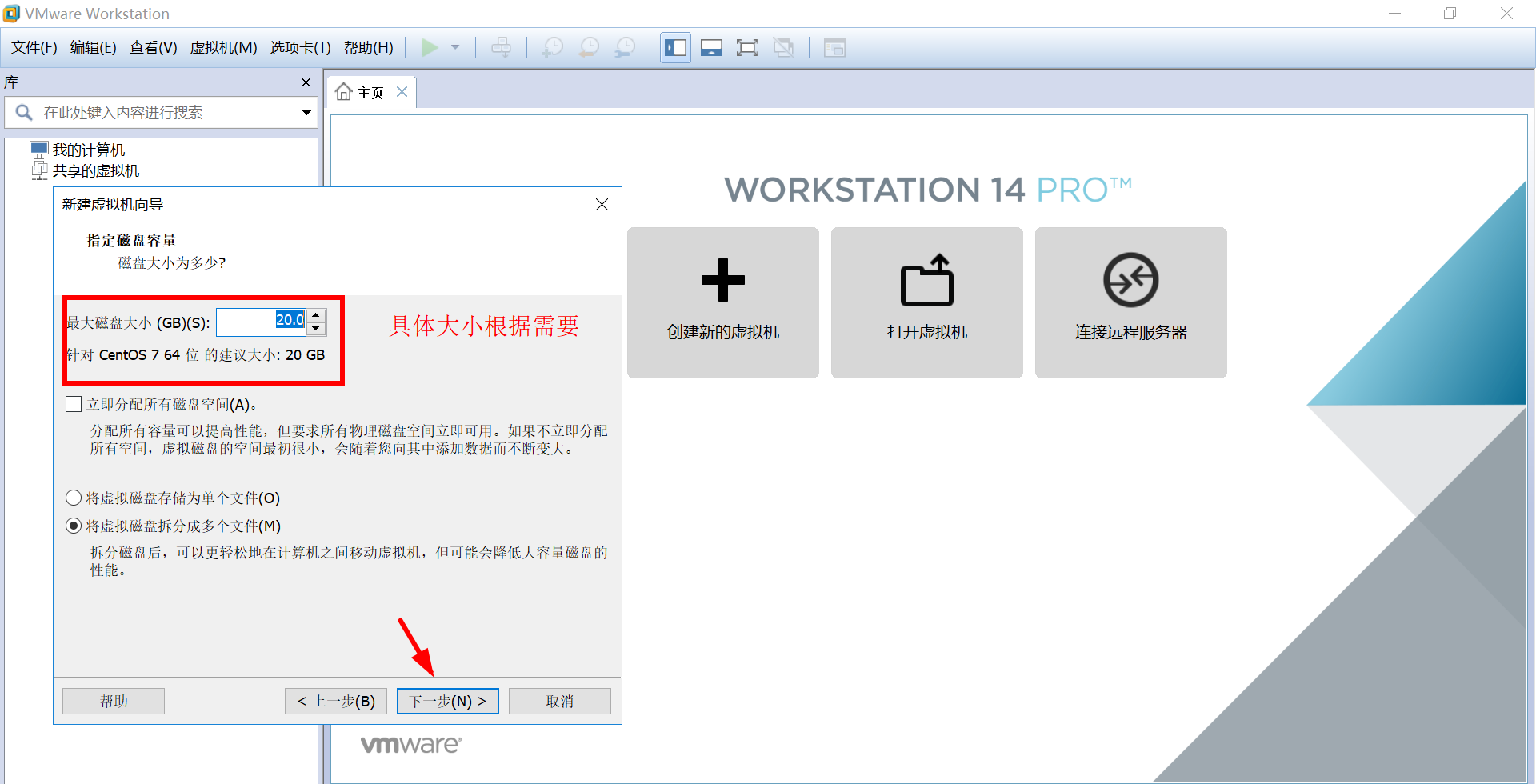
Task: Click the console view toolbar icon
Action: point(834,48)
